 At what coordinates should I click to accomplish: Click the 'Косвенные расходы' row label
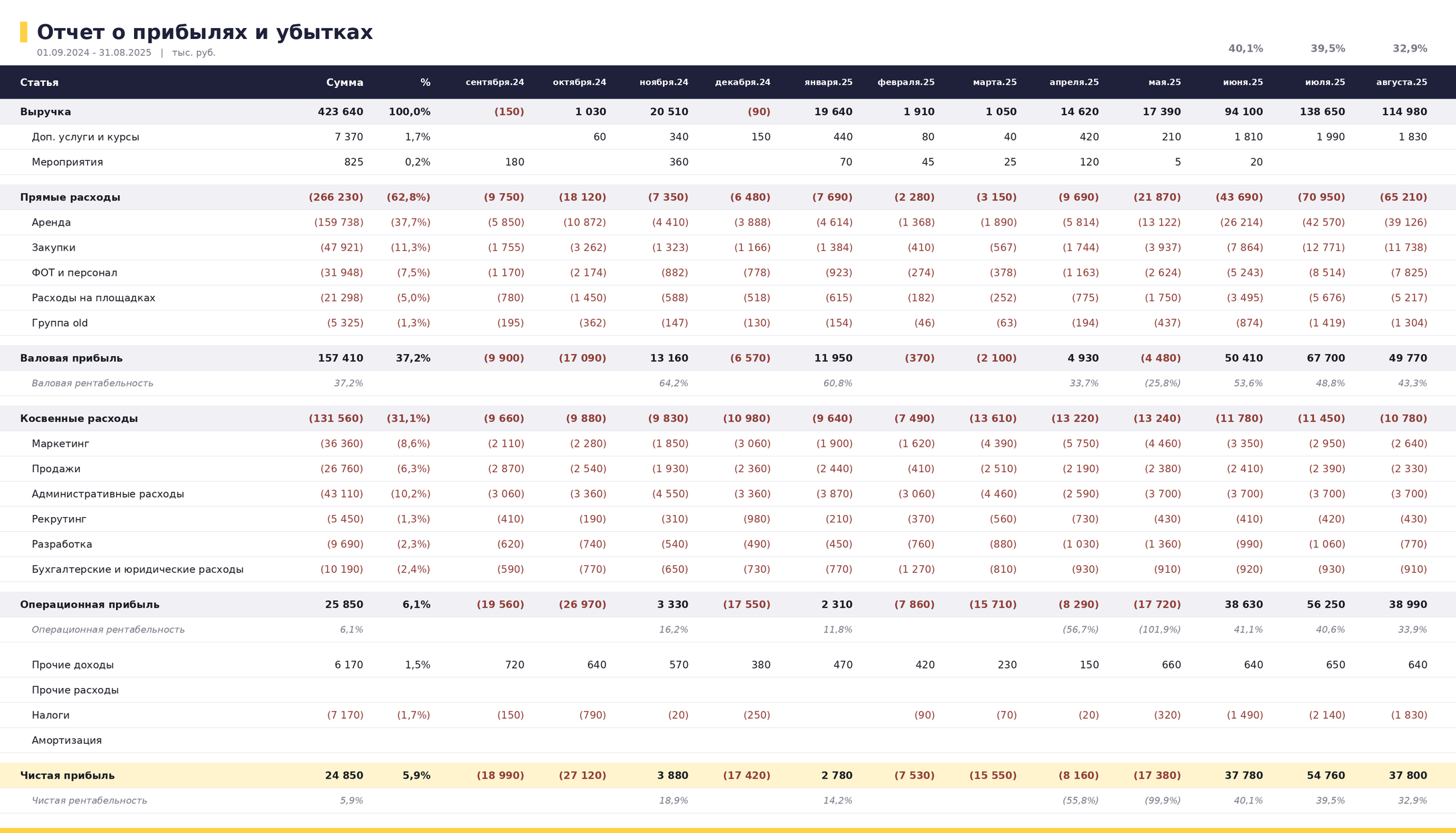coord(79,419)
